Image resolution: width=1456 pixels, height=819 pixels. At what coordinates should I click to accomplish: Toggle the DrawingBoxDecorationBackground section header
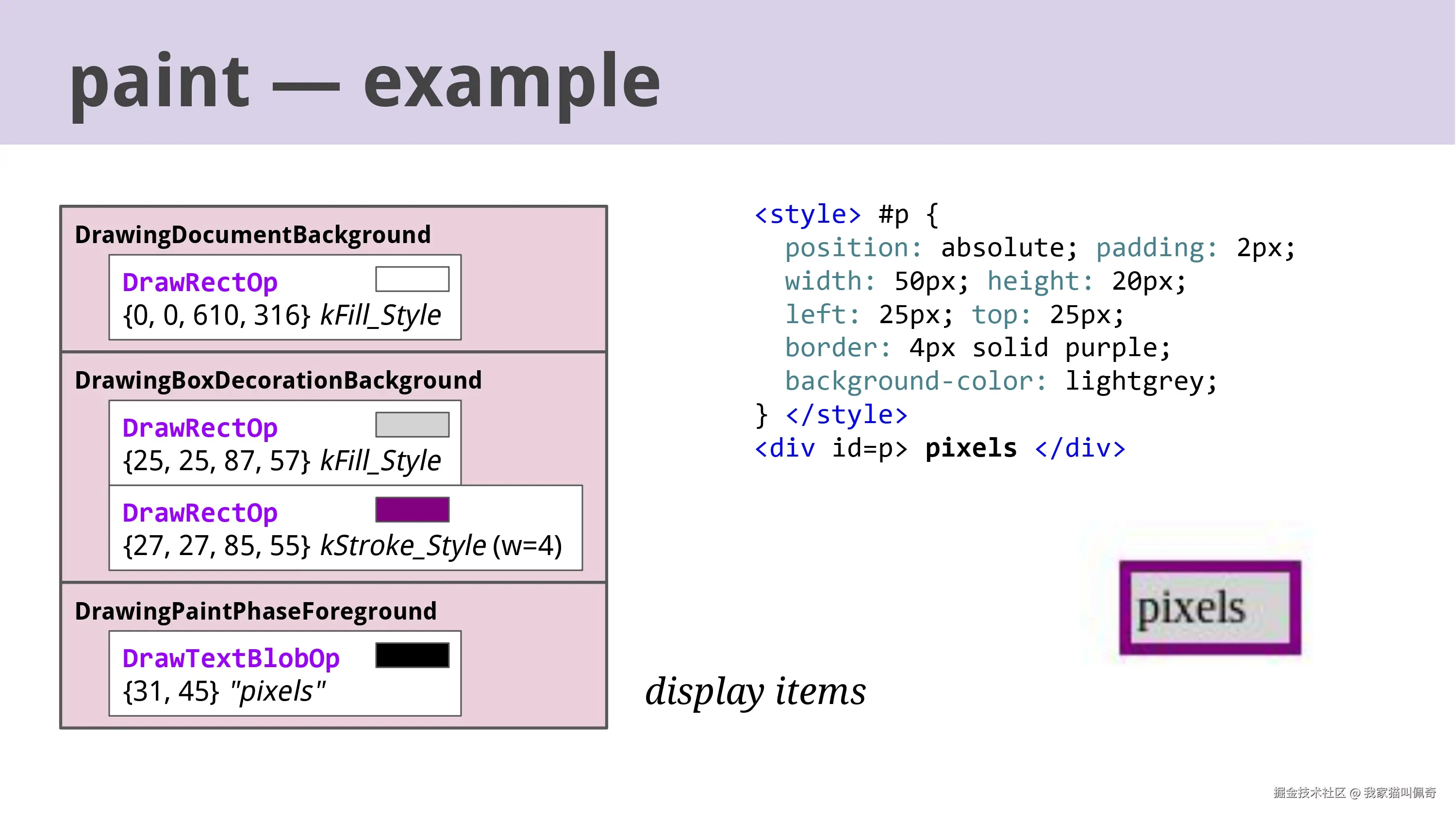pyautogui.click(x=279, y=379)
